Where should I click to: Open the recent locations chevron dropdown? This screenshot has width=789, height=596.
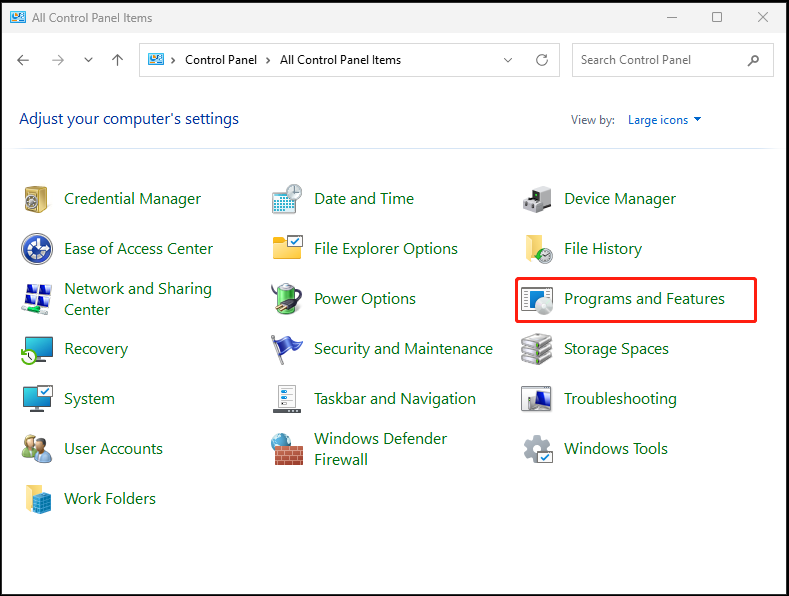click(x=88, y=60)
